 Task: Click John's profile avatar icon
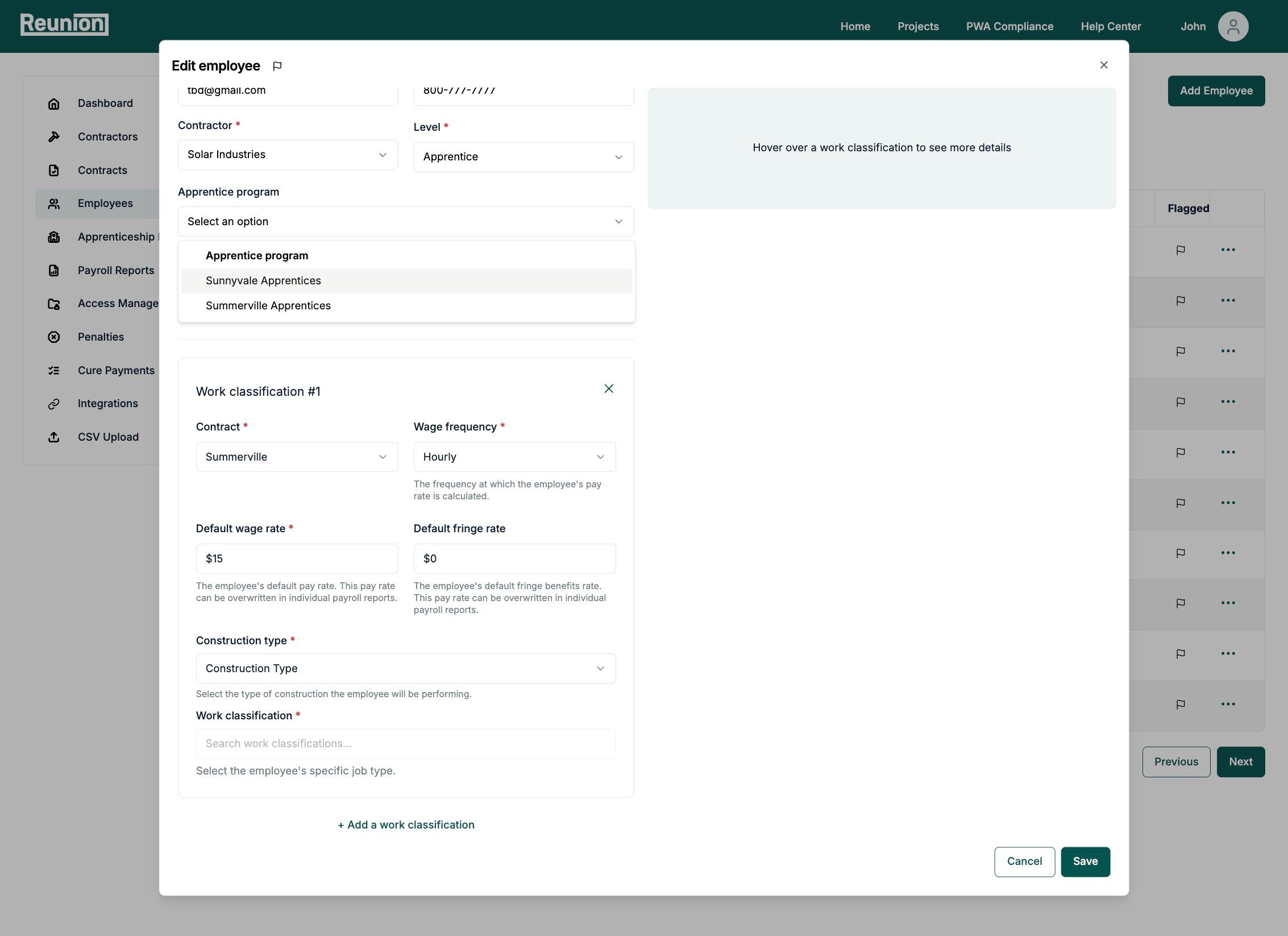[x=1233, y=26]
